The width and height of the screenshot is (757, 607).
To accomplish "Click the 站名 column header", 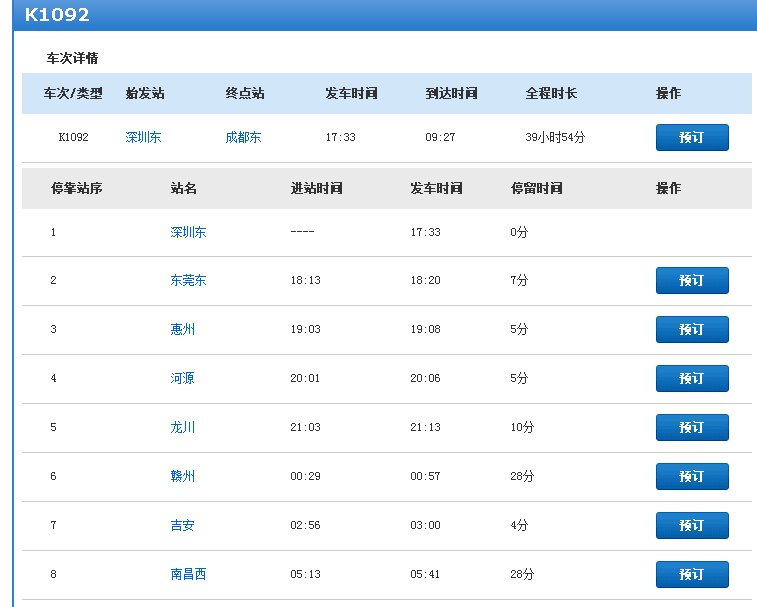I will tap(183, 188).
